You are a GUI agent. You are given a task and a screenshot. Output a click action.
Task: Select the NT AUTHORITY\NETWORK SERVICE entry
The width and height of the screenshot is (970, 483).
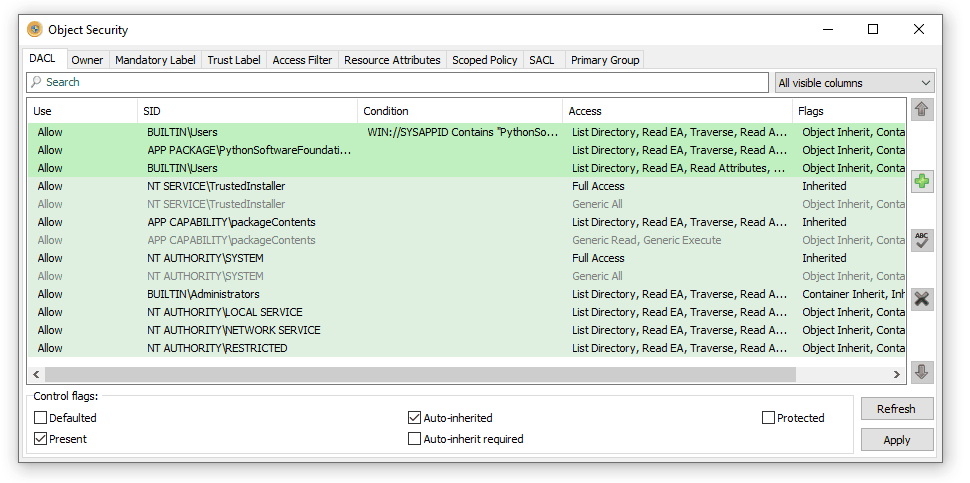point(466,330)
